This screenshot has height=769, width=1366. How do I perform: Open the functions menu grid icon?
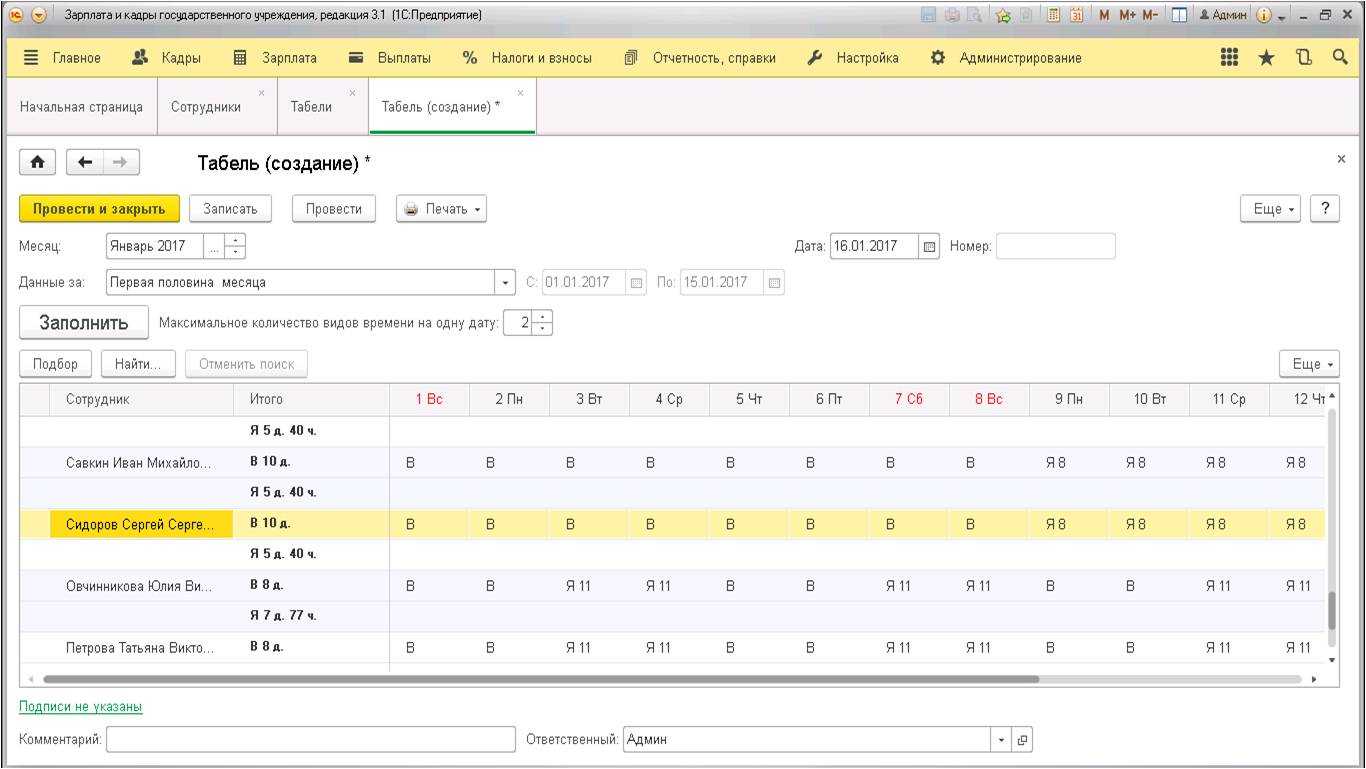click(x=1229, y=58)
